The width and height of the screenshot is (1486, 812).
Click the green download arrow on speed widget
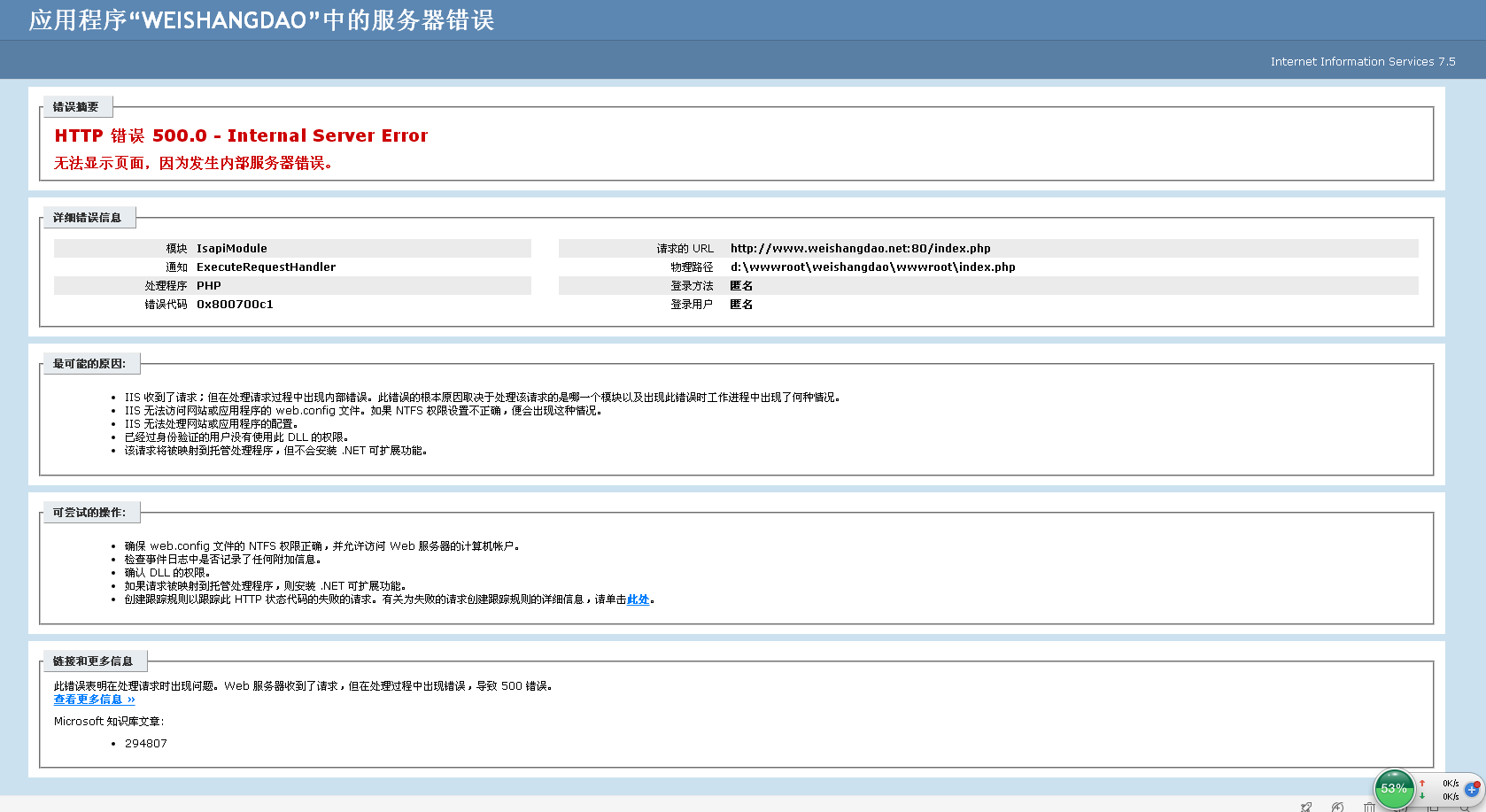tap(1422, 796)
